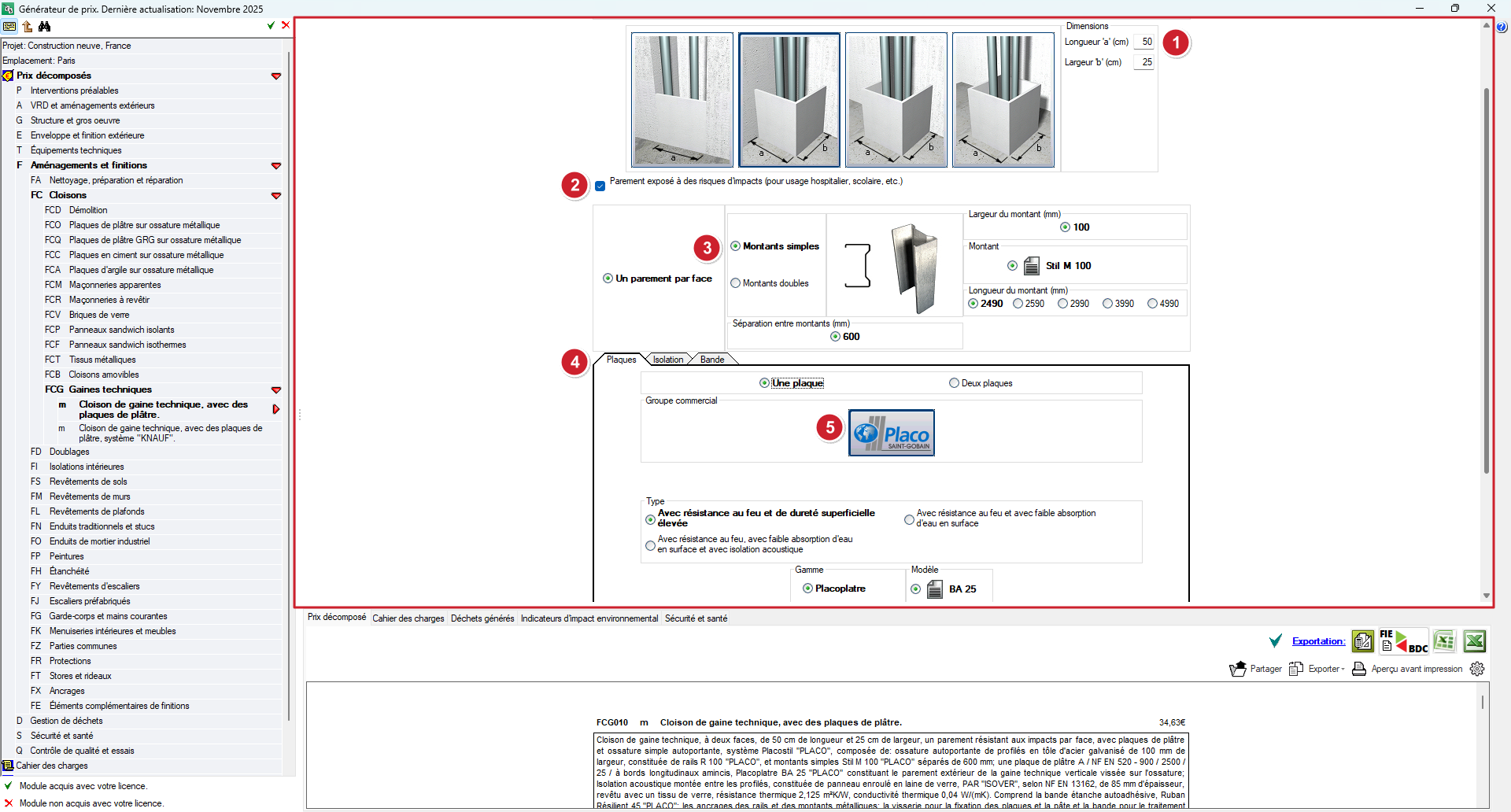Select the Montants doubles radio button
Screen dimensions: 1511x812
pyautogui.click(x=735, y=283)
